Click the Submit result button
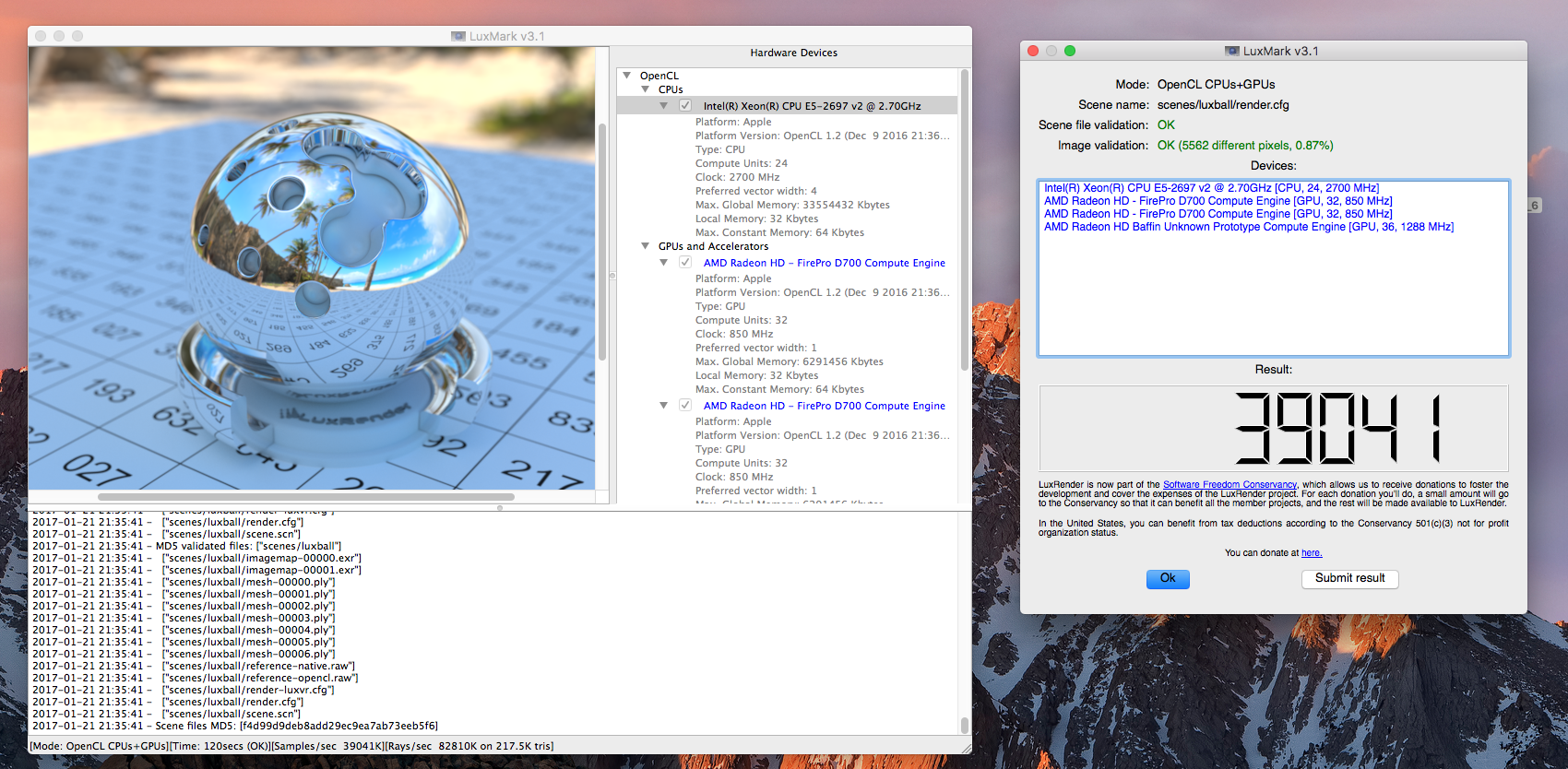This screenshot has height=769, width=1568. click(x=1350, y=578)
